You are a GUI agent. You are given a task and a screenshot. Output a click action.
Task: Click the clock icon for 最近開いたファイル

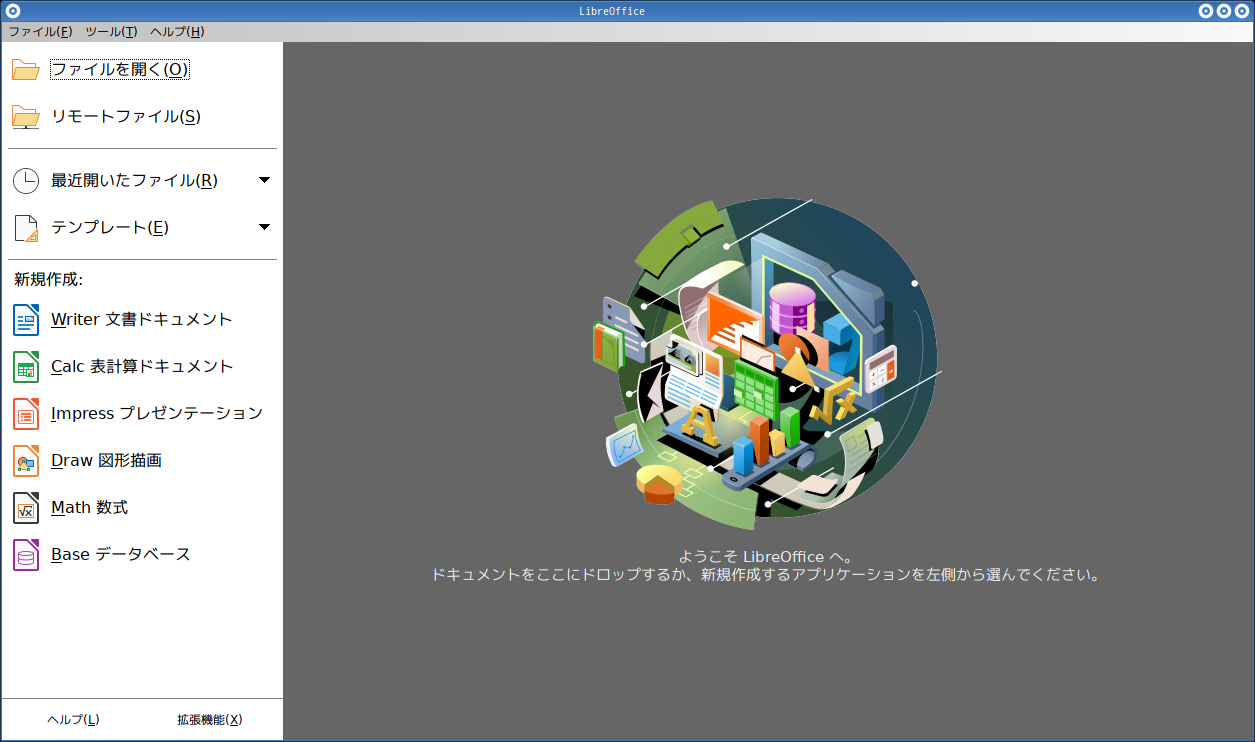pos(25,181)
